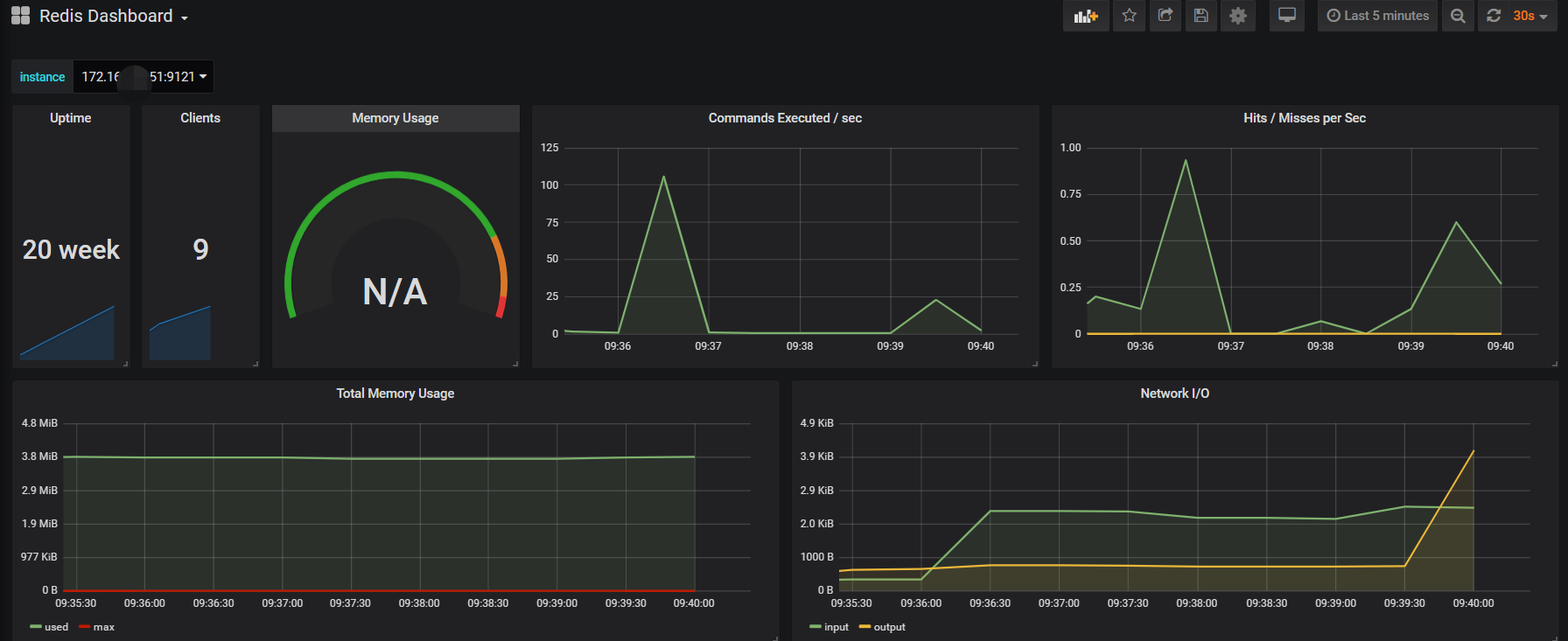Click the instance variable label
Screen dimensions: 1568x641
(42, 77)
